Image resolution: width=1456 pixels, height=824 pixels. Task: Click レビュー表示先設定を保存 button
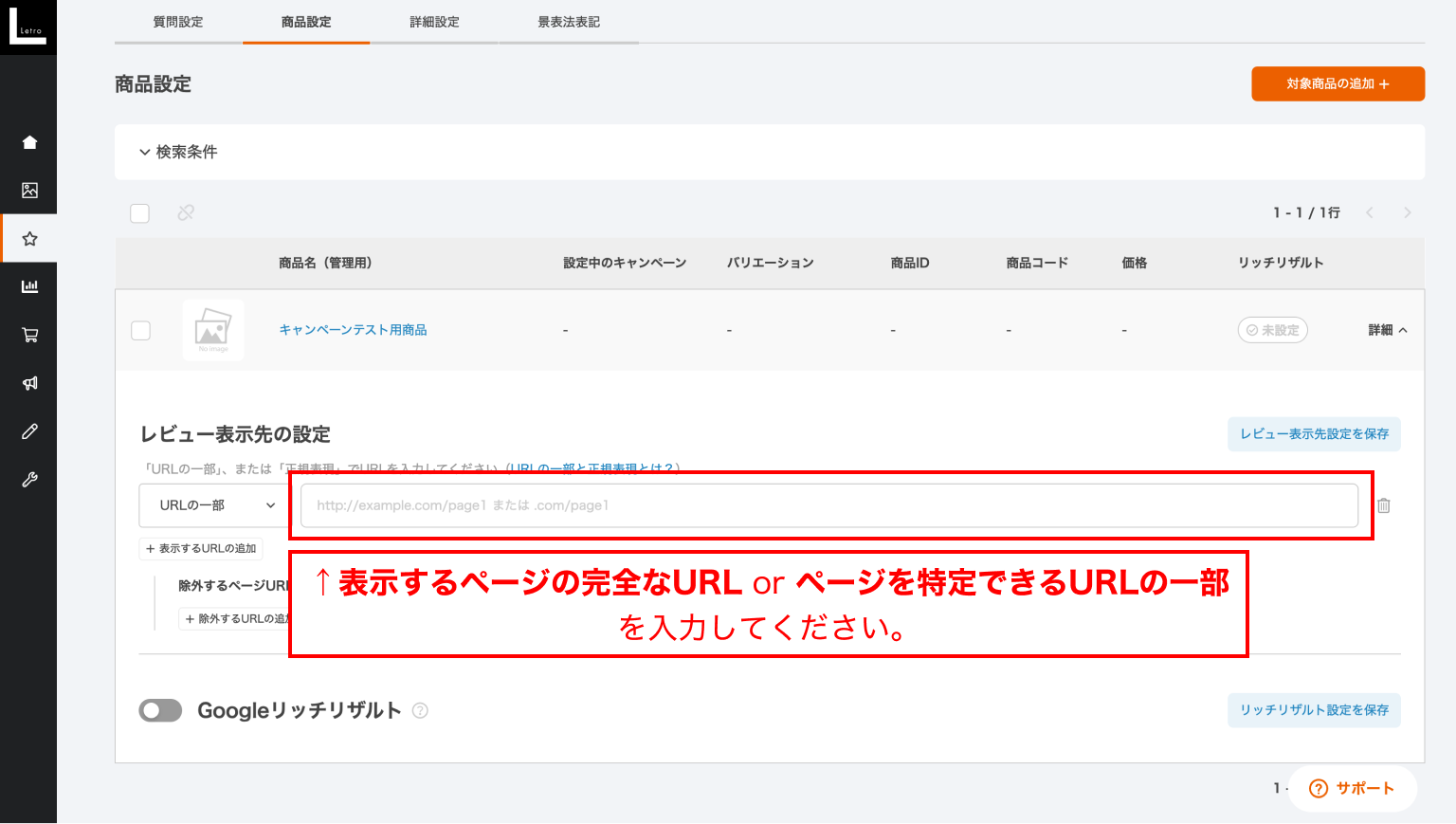1314,434
